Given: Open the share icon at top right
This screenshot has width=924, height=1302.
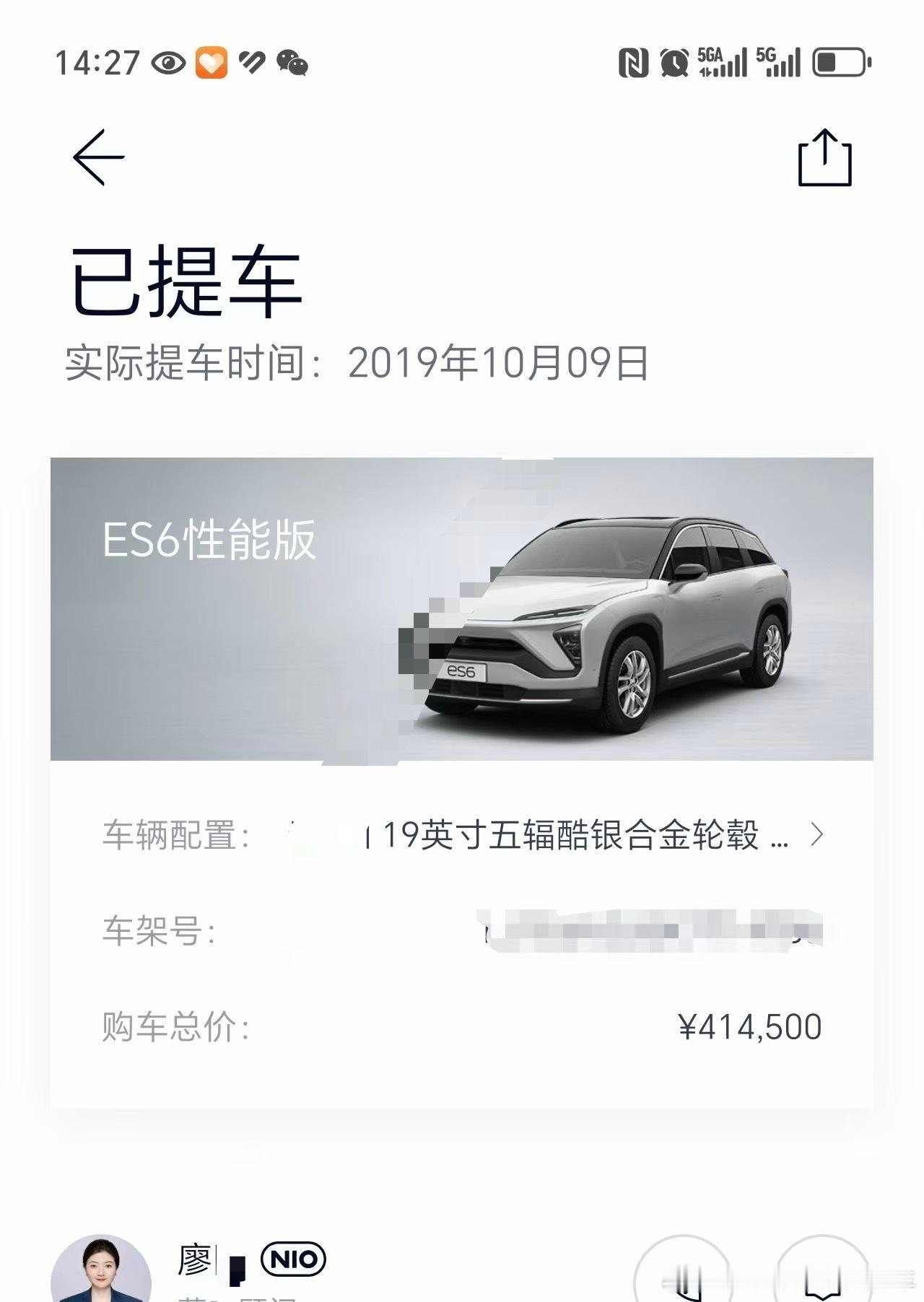Looking at the screenshot, I should tap(825, 157).
